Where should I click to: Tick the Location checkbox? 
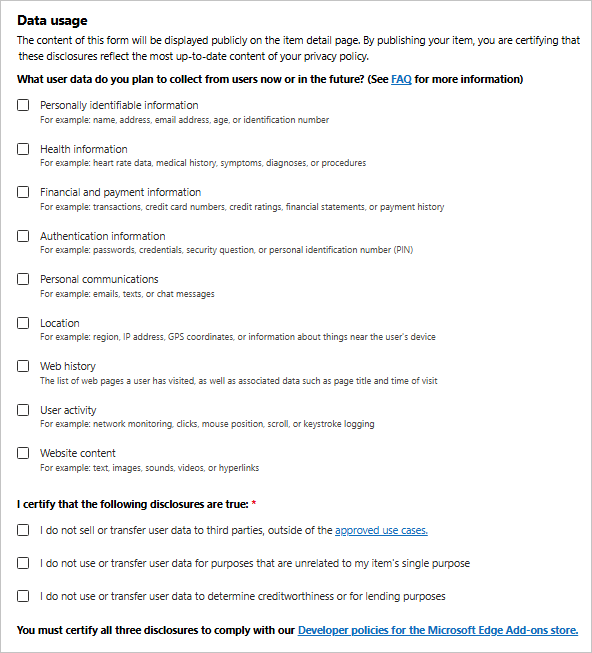click(23, 323)
